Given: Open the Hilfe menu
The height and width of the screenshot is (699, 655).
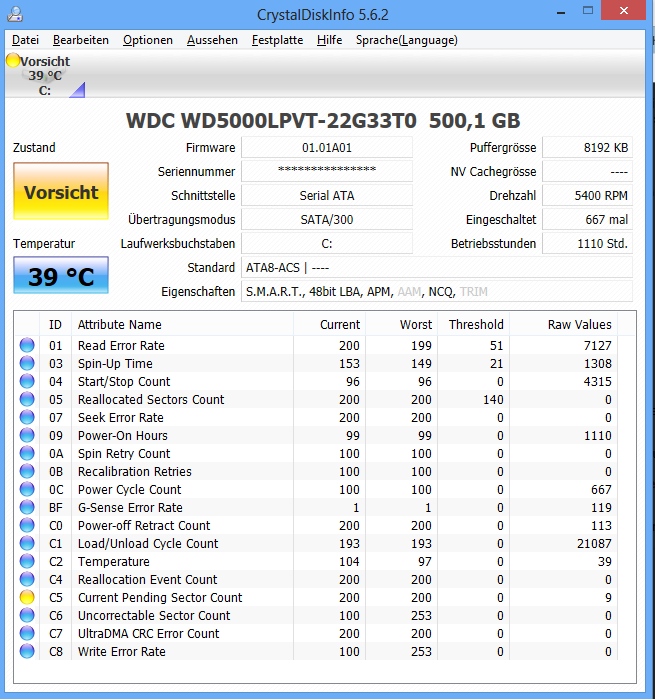Looking at the screenshot, I should click(x=330, y=40).
